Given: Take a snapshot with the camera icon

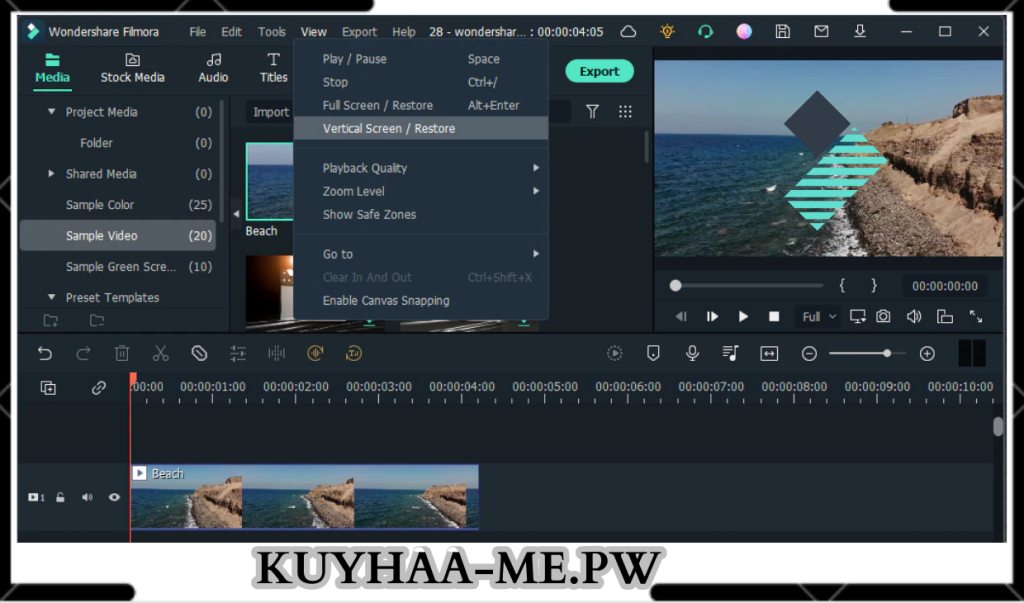Looking at the screenshot, I should [x=883, y=316].
